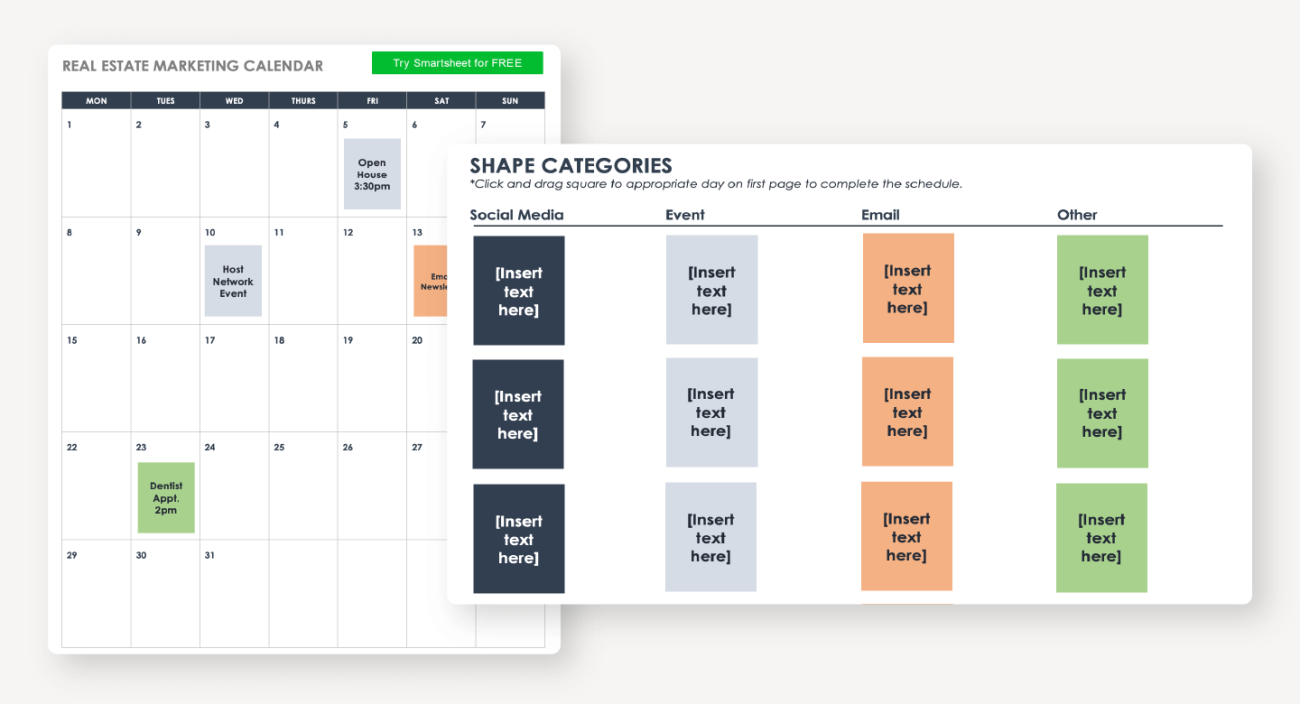Click the Dentist Appt. 2pm green block
The height and width of the screenshot is (704, 1300).
tap(166, 497)
